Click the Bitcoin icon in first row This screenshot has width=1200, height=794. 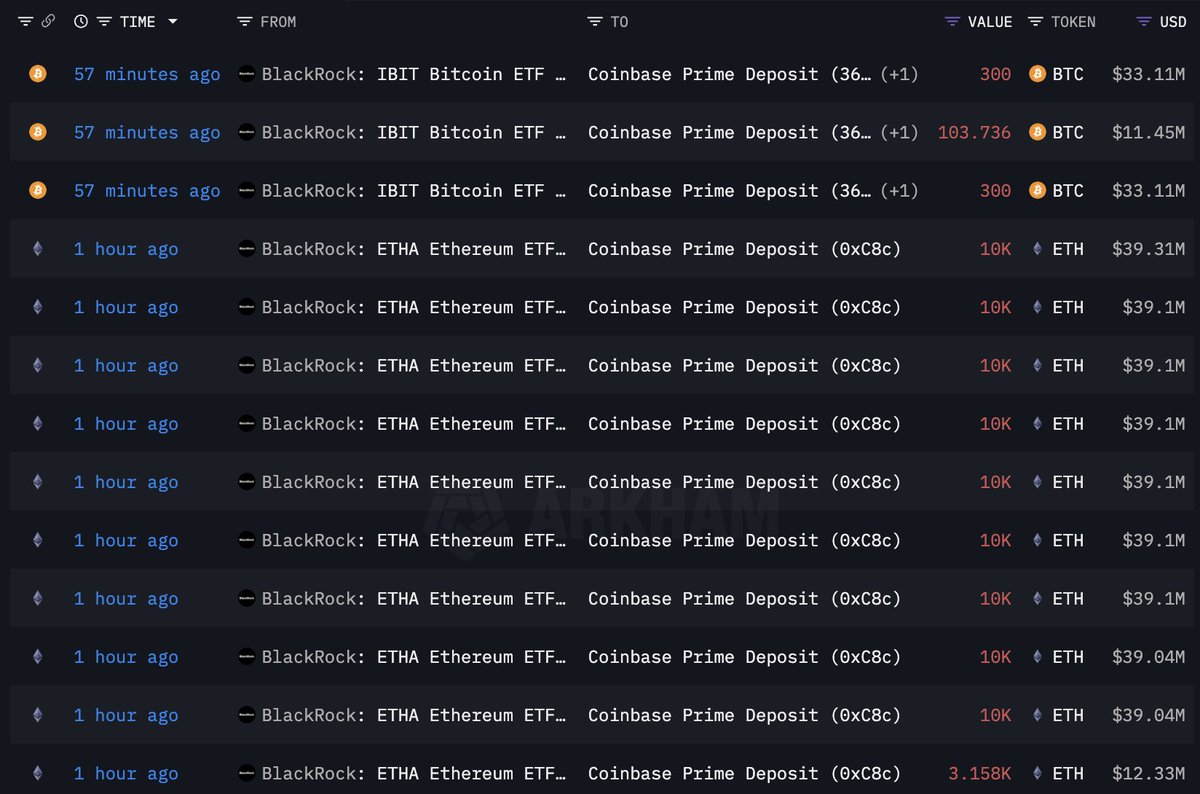click(x=38, y=74)
